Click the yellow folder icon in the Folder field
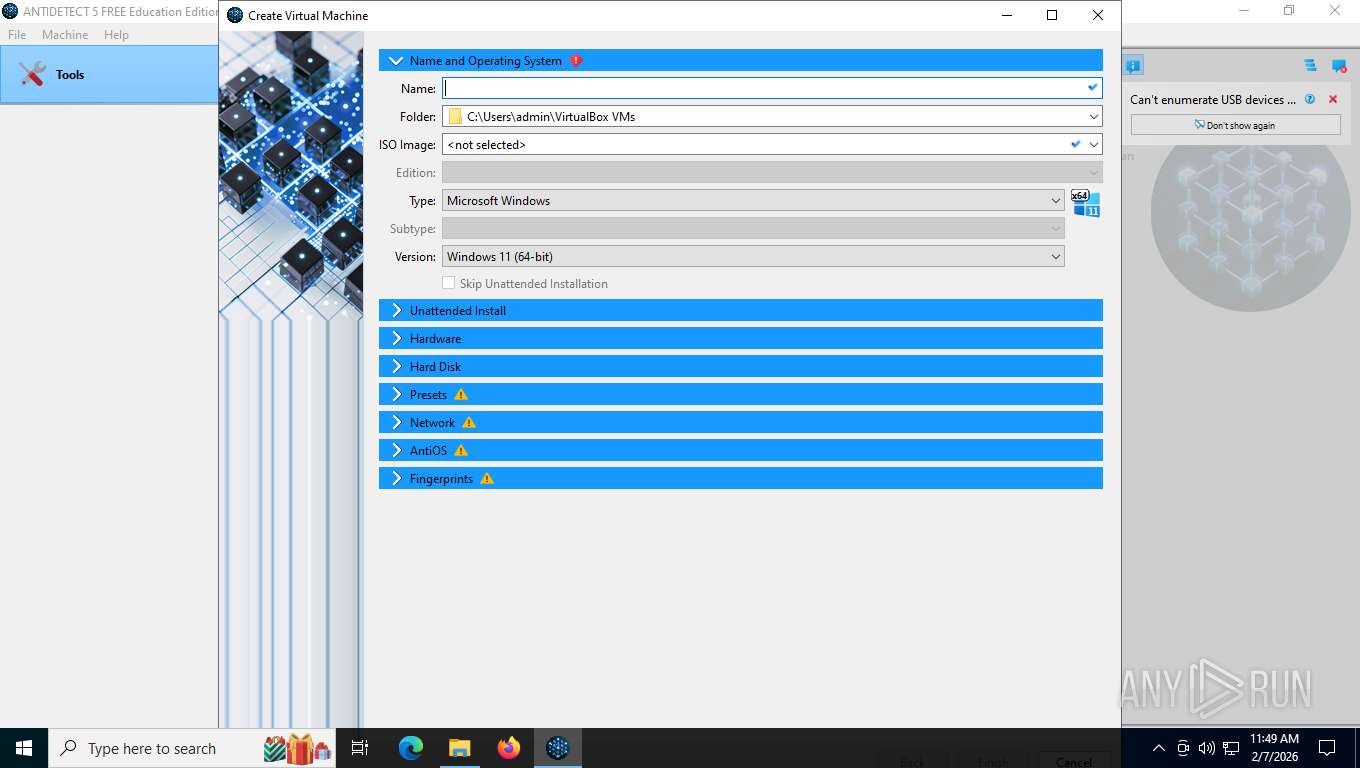Screen dimensions: 1360x768 (455, 116)
